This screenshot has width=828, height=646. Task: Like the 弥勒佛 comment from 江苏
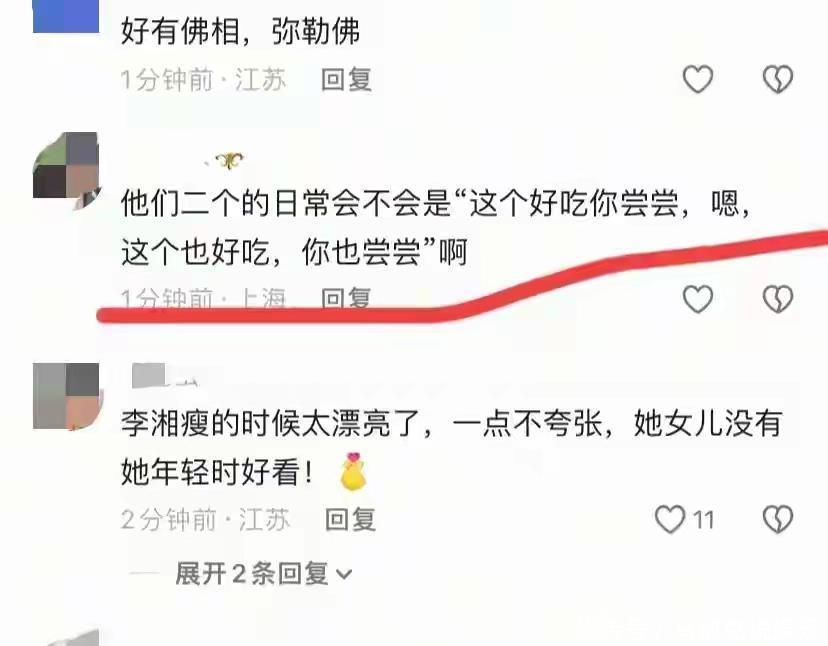pos(698,79)
